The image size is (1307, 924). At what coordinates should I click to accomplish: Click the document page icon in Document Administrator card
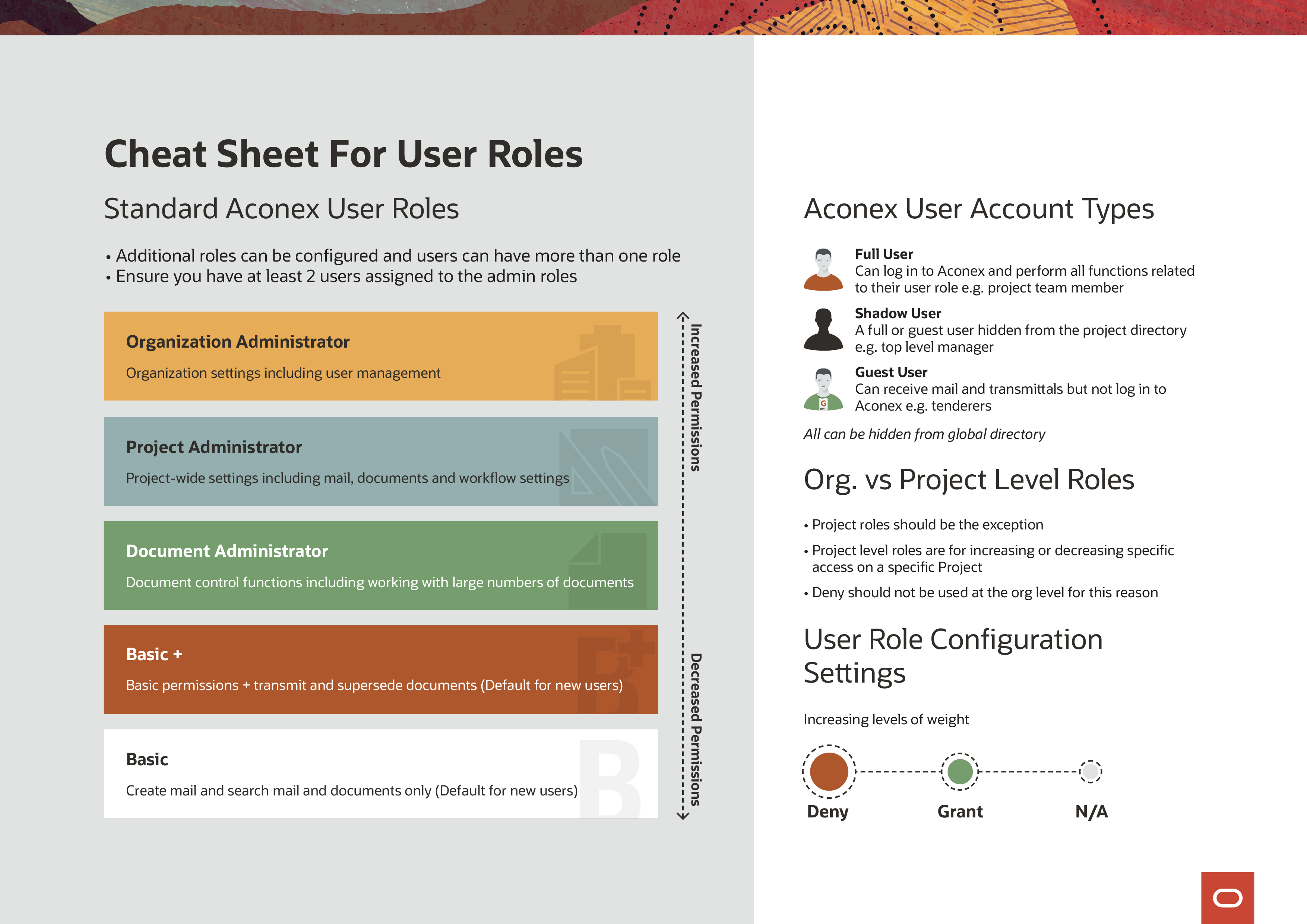[x=608, y=571]
